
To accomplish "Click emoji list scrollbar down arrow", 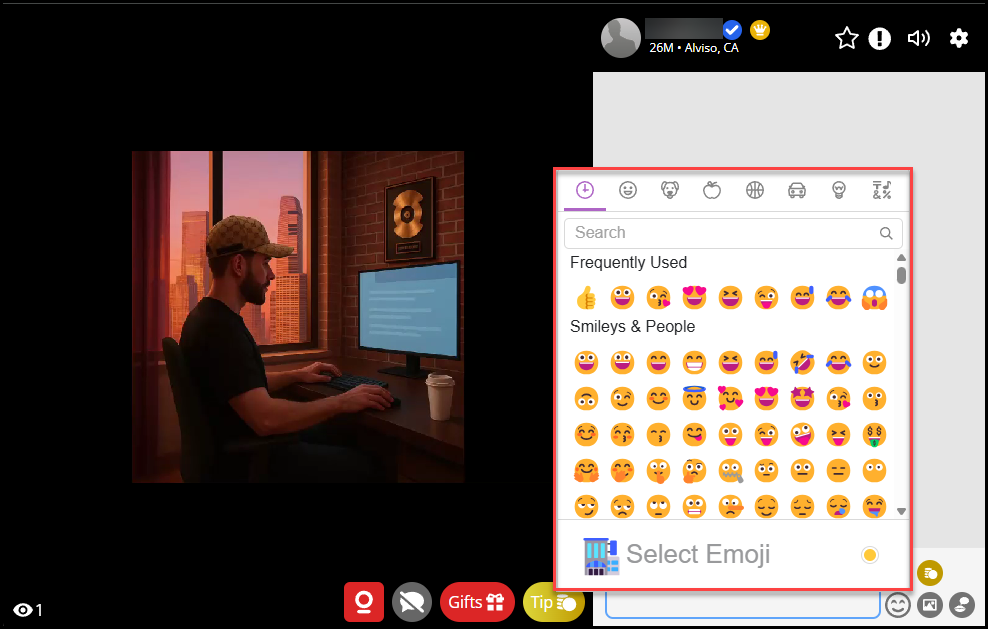I will coord(901,511).
